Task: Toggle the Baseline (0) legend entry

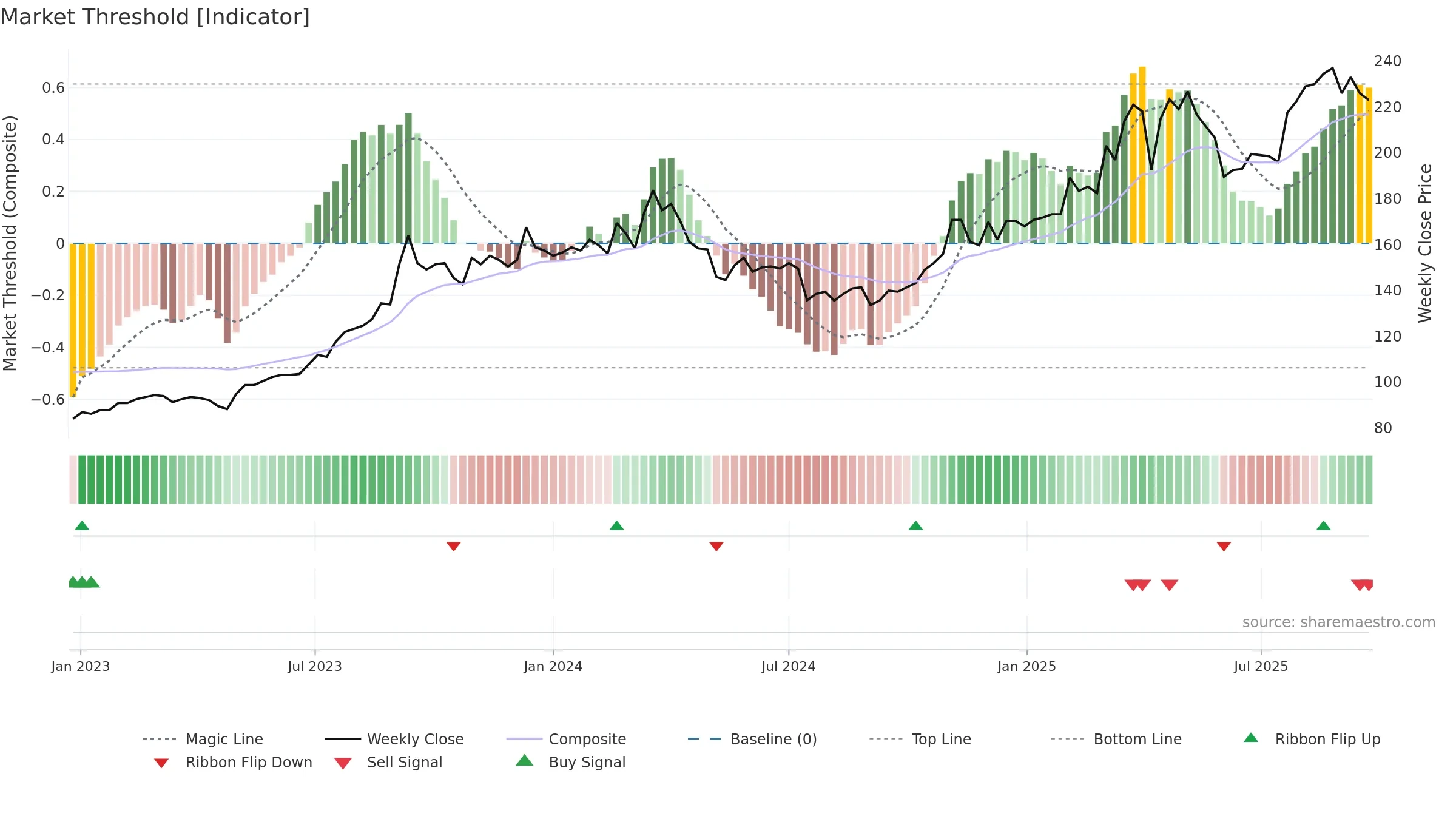Action: coord(752,739)
